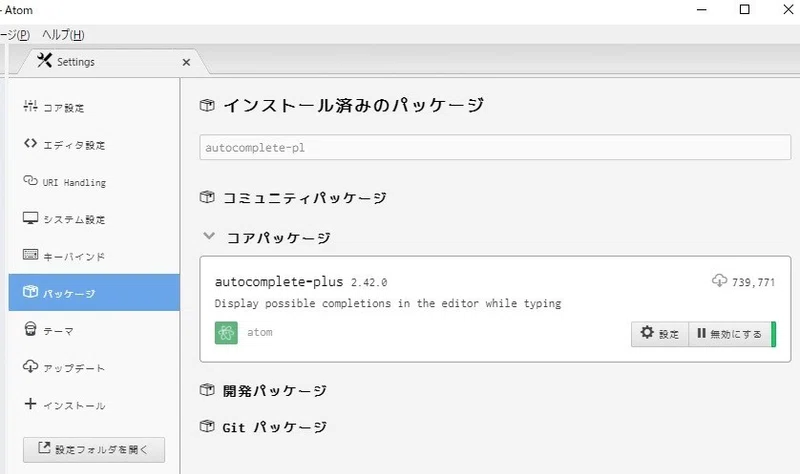The height and width of the screenshot is (474, 800).
Task: Open the ヘルプ(H) menu
Action: coord(63,35)
